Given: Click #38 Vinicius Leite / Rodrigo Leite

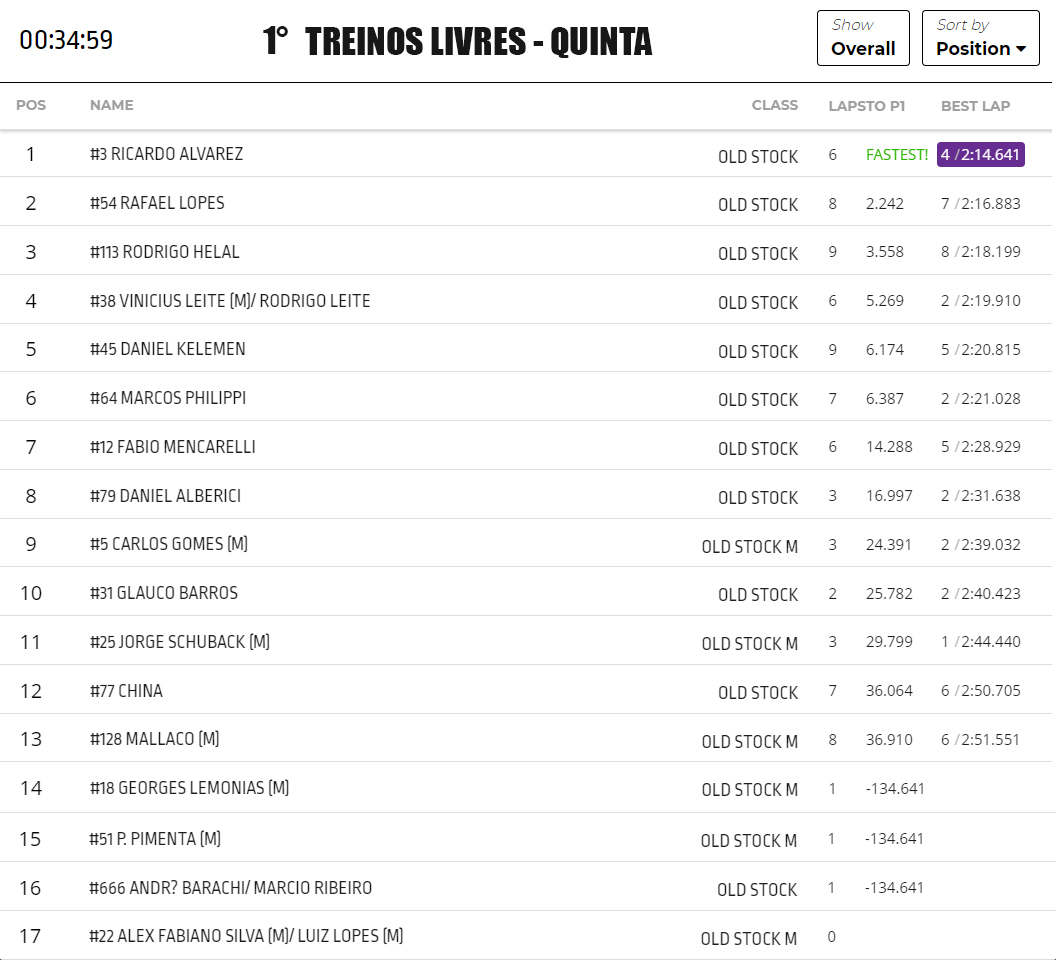Looking at the screenshot, I should (x=230, y=301).
